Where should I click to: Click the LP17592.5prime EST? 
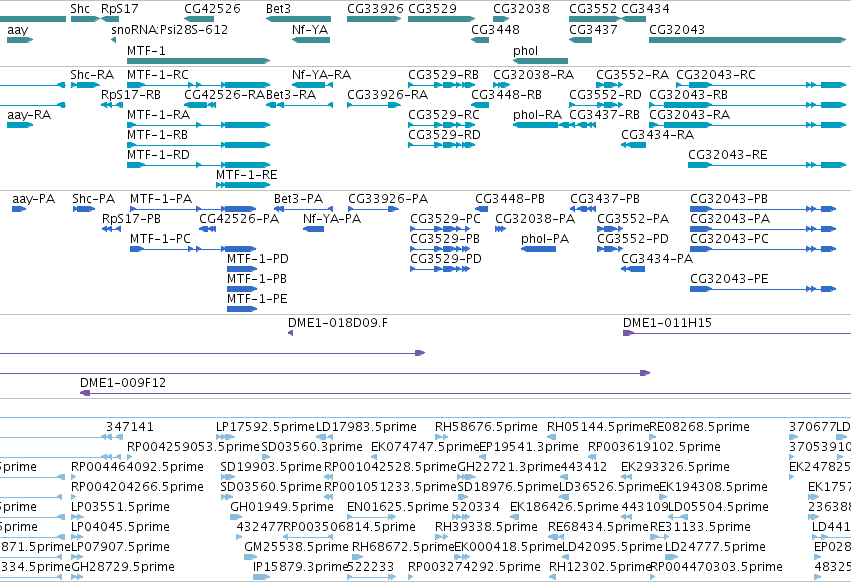[225, 436]
